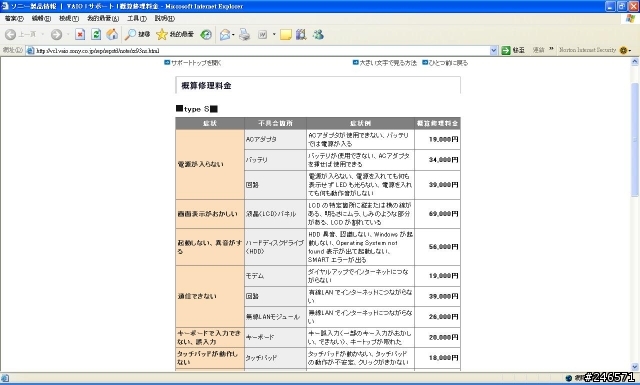The image size is (640, 385).
Task: Open the Favorites (我的最愛) star button
Action: [x=175, y=35]
